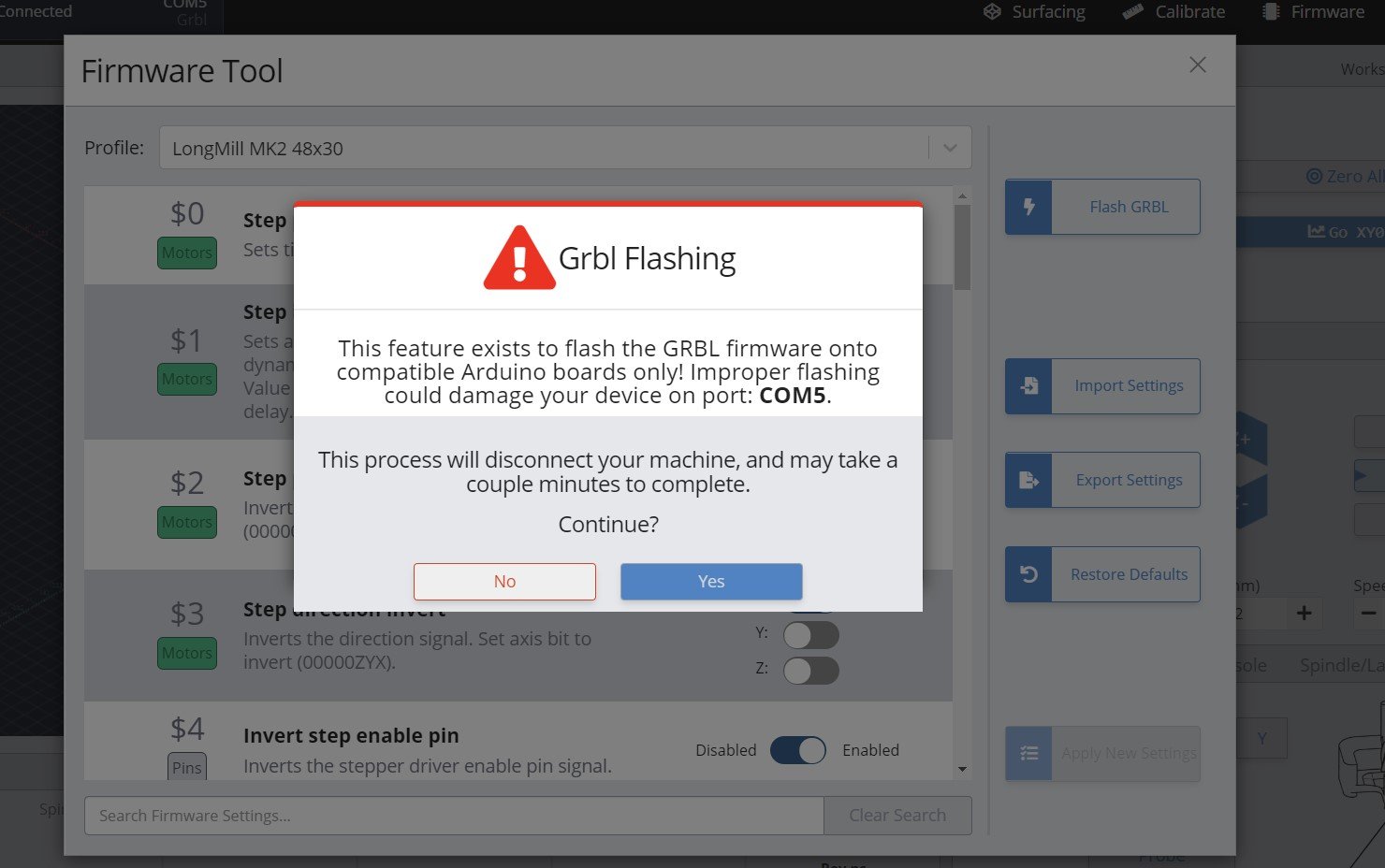1385x868 pixels.
Task: Click the Motors tag under $0
Action: pos(187,253)
